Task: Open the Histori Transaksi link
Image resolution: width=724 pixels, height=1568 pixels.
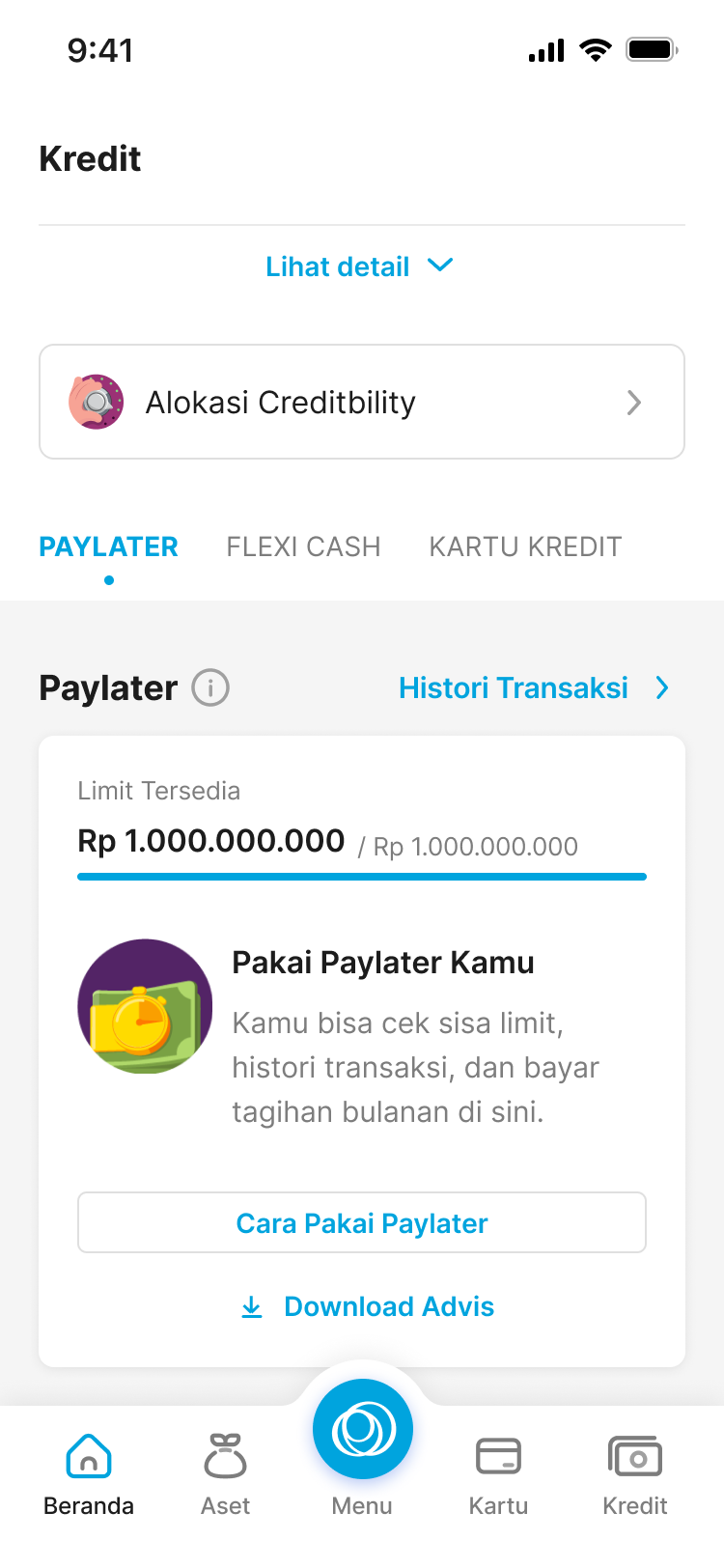Action: click(x=514, y=688)
